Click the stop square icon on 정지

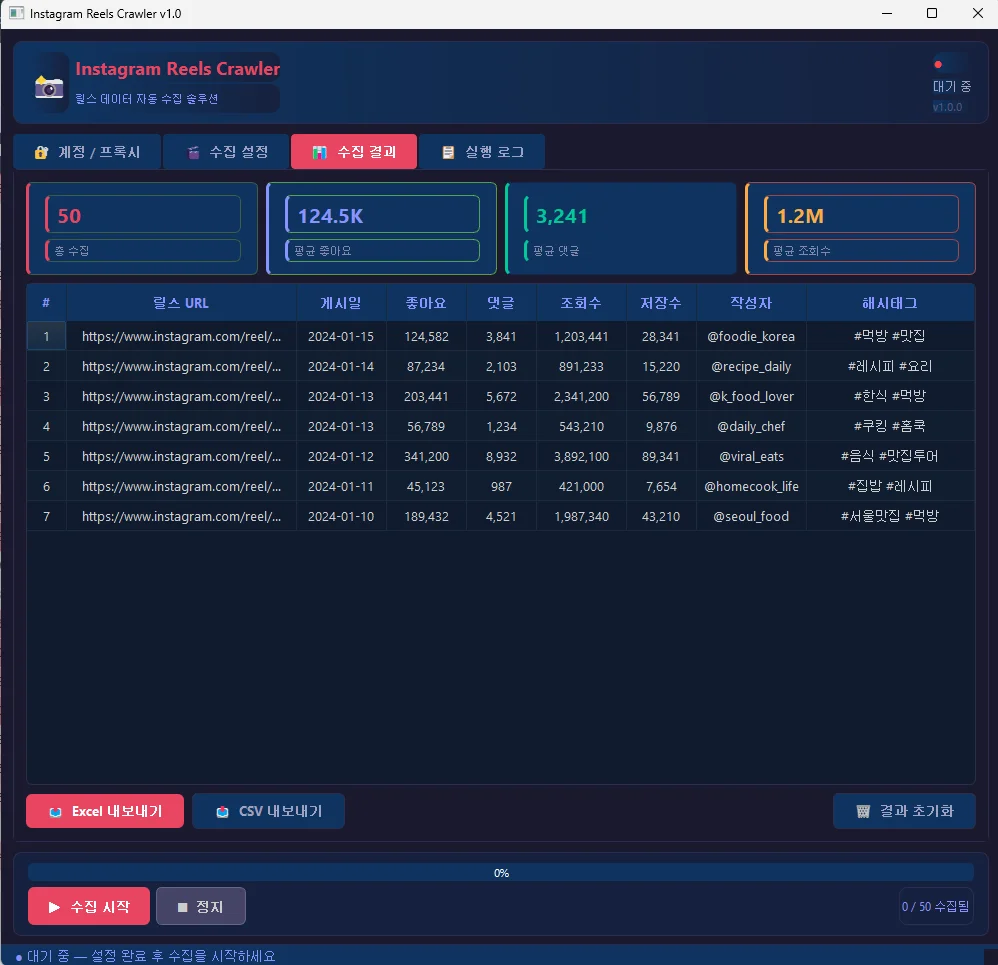(183, 907)
